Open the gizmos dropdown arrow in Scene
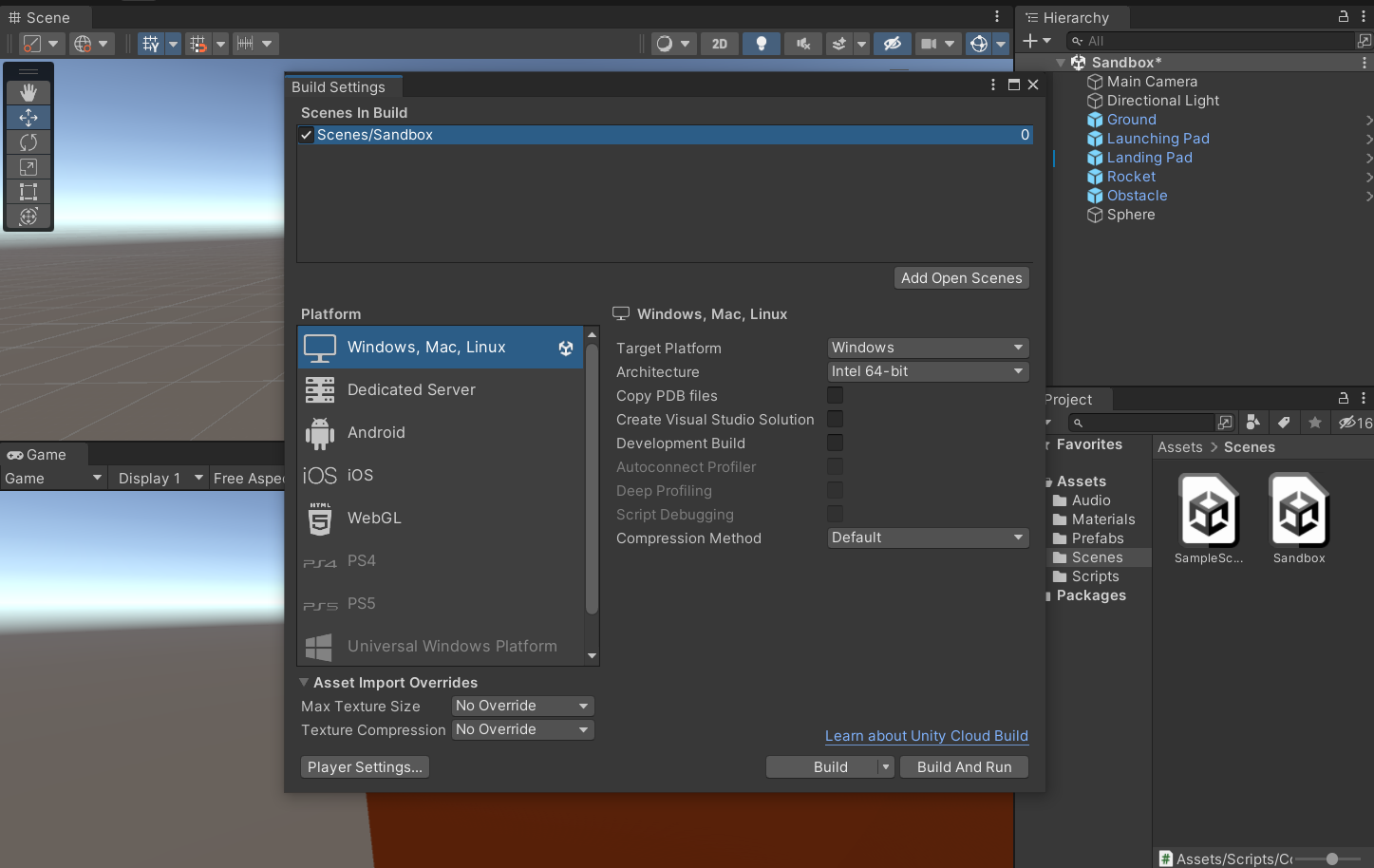Image resolution: width=1374 pixels, height=868 pixels. click(x=1001, y=44)
